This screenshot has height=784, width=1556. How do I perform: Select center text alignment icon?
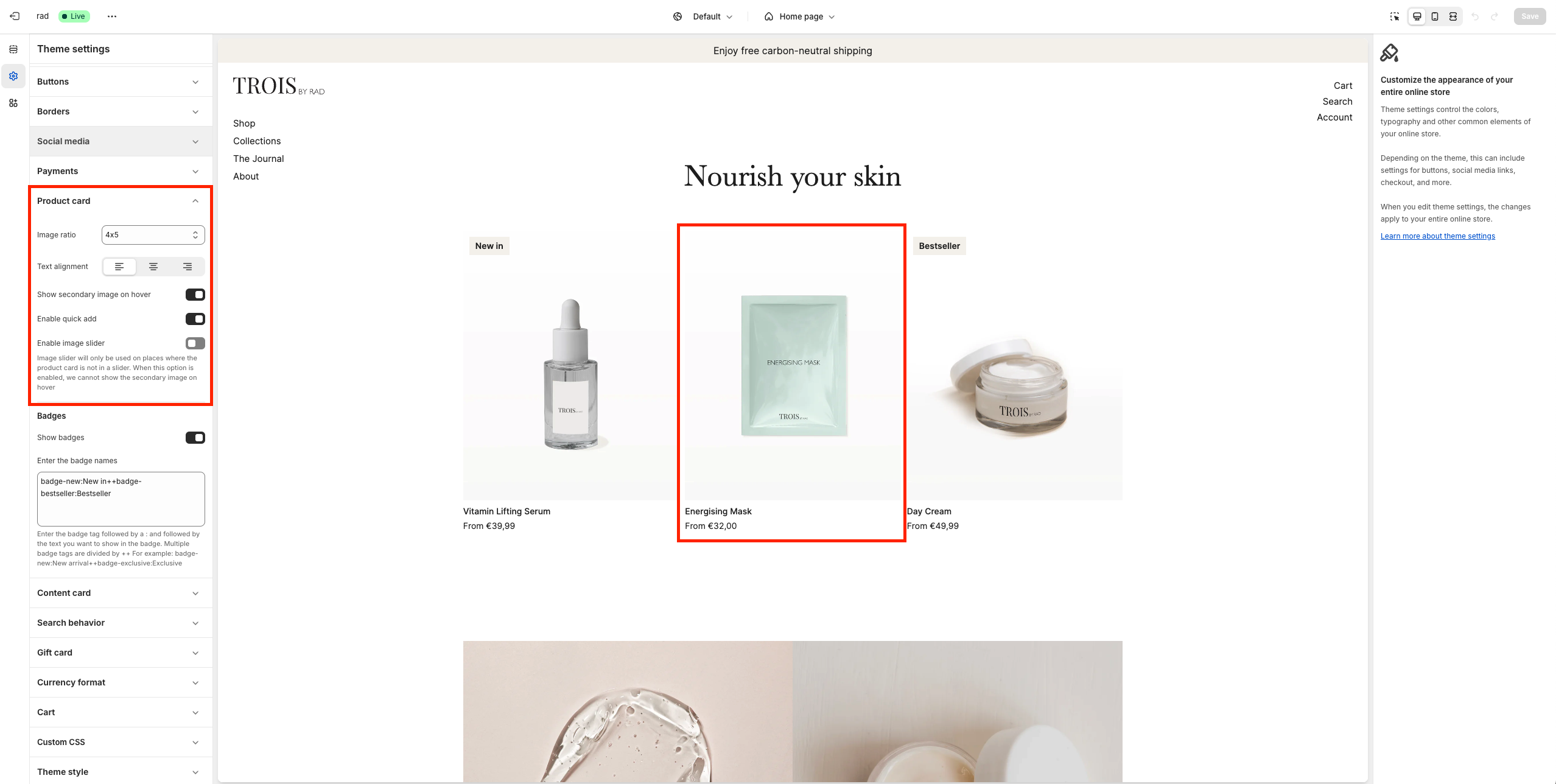coord(153,267)
